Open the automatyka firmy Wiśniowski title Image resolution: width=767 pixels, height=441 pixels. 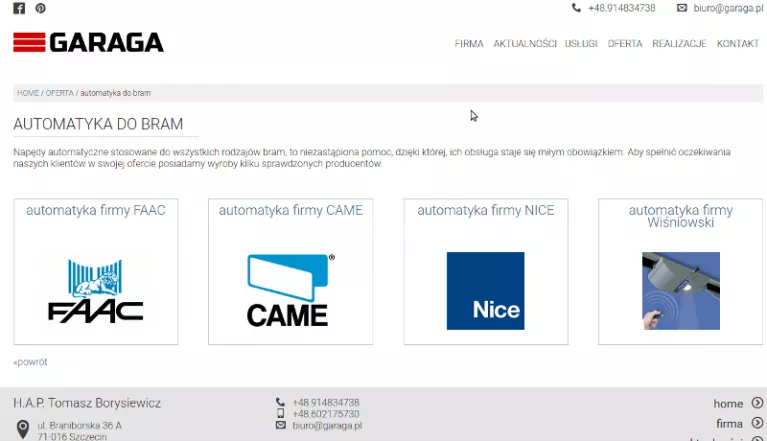[680, 216]
